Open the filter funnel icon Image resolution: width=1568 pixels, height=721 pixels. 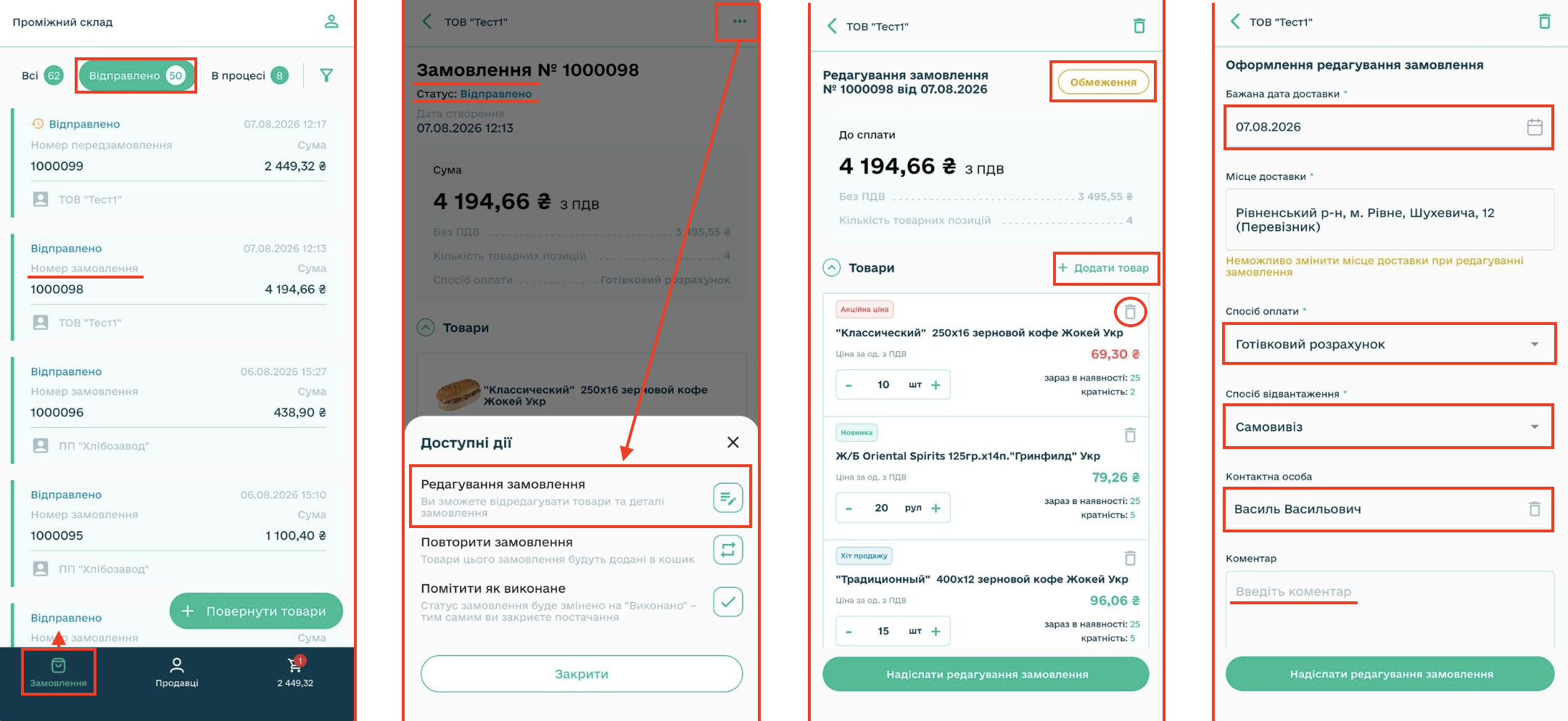click(326, 75)
